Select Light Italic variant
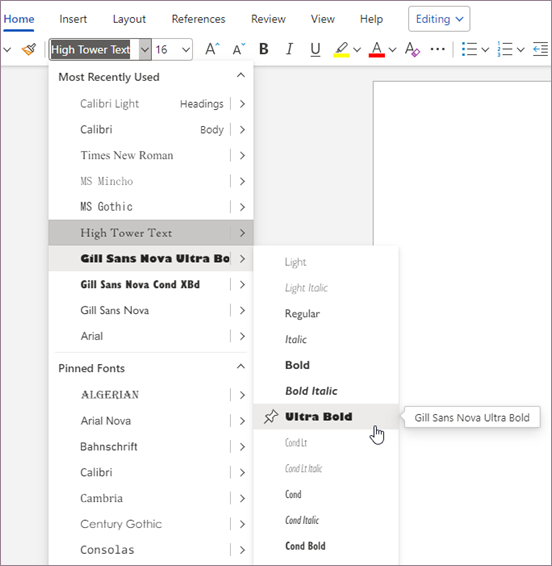552x566 pixels. coord(326,288)
